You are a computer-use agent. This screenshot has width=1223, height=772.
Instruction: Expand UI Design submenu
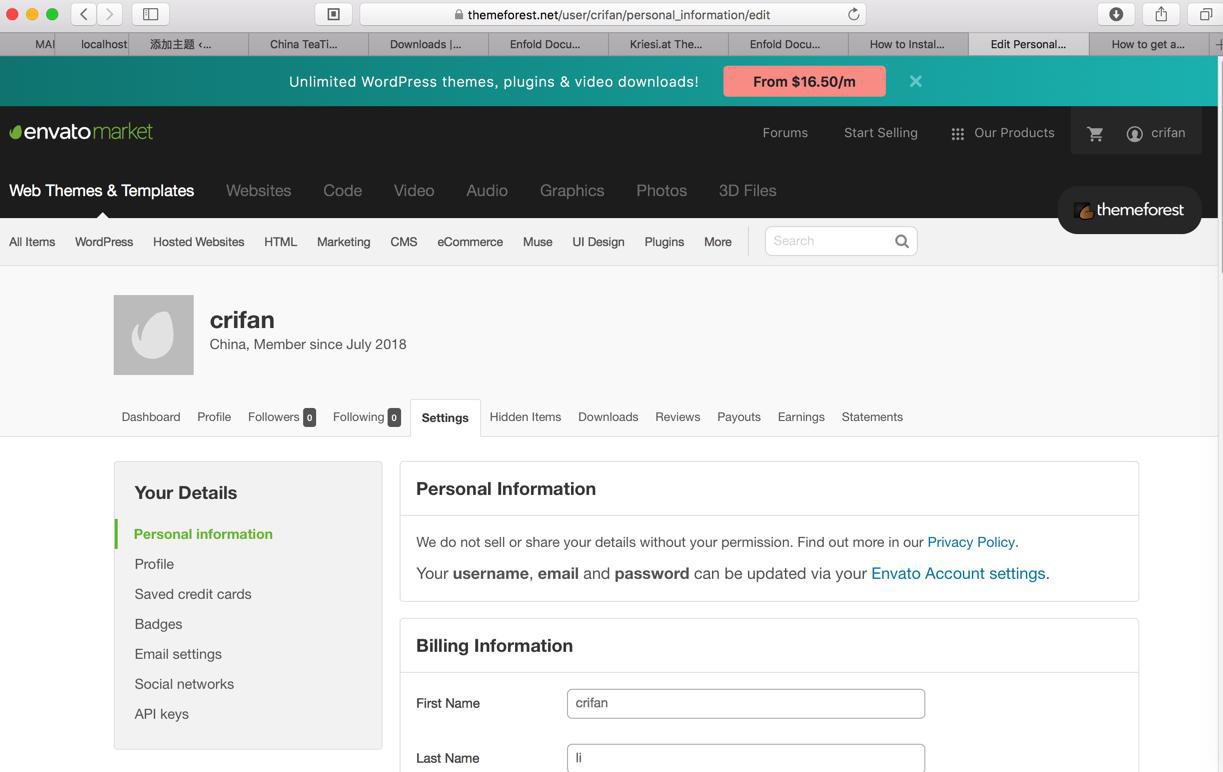pos(598,242)
